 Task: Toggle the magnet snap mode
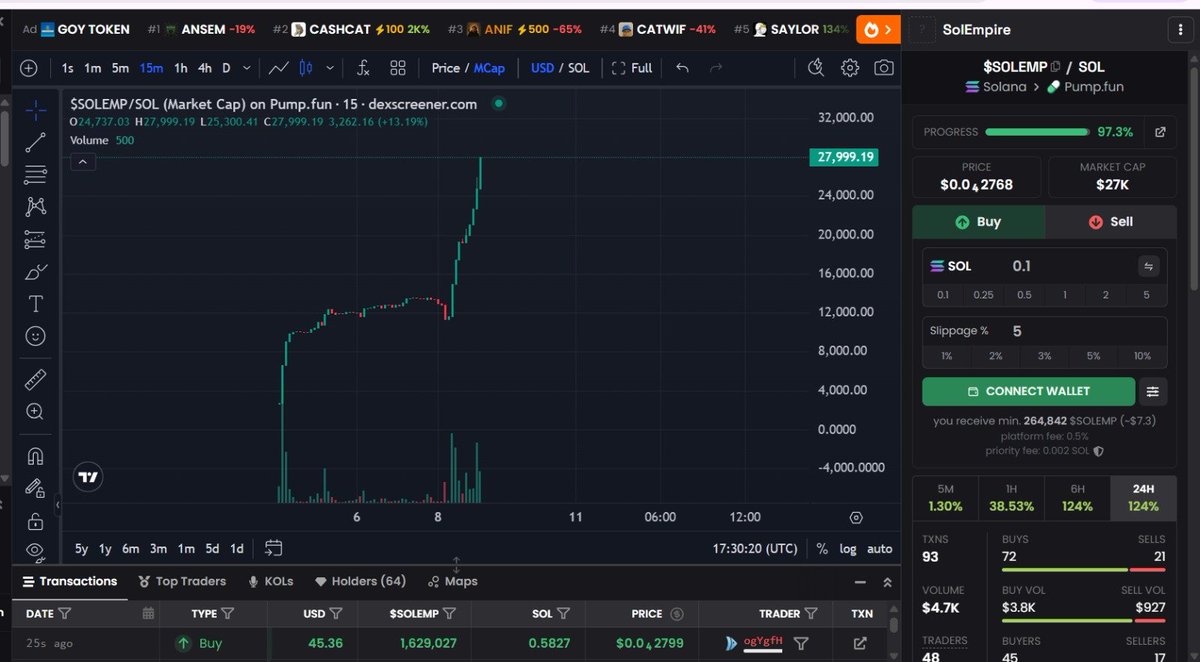tap(36, 456)
